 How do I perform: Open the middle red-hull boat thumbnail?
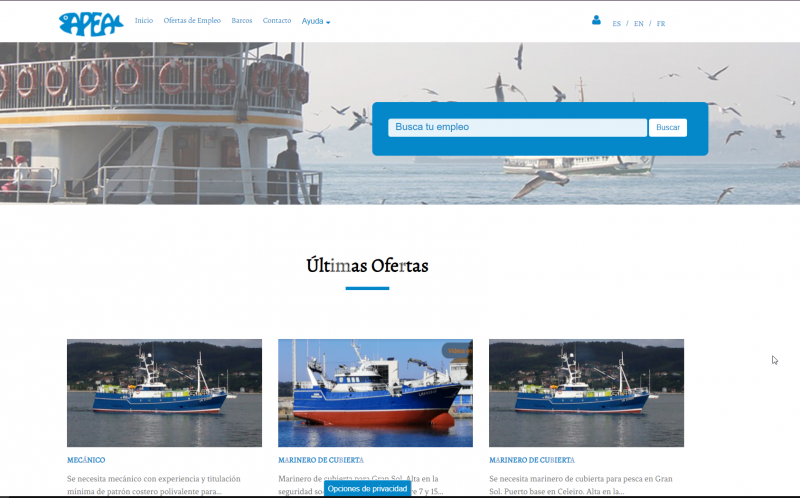[x=375, y=393]
